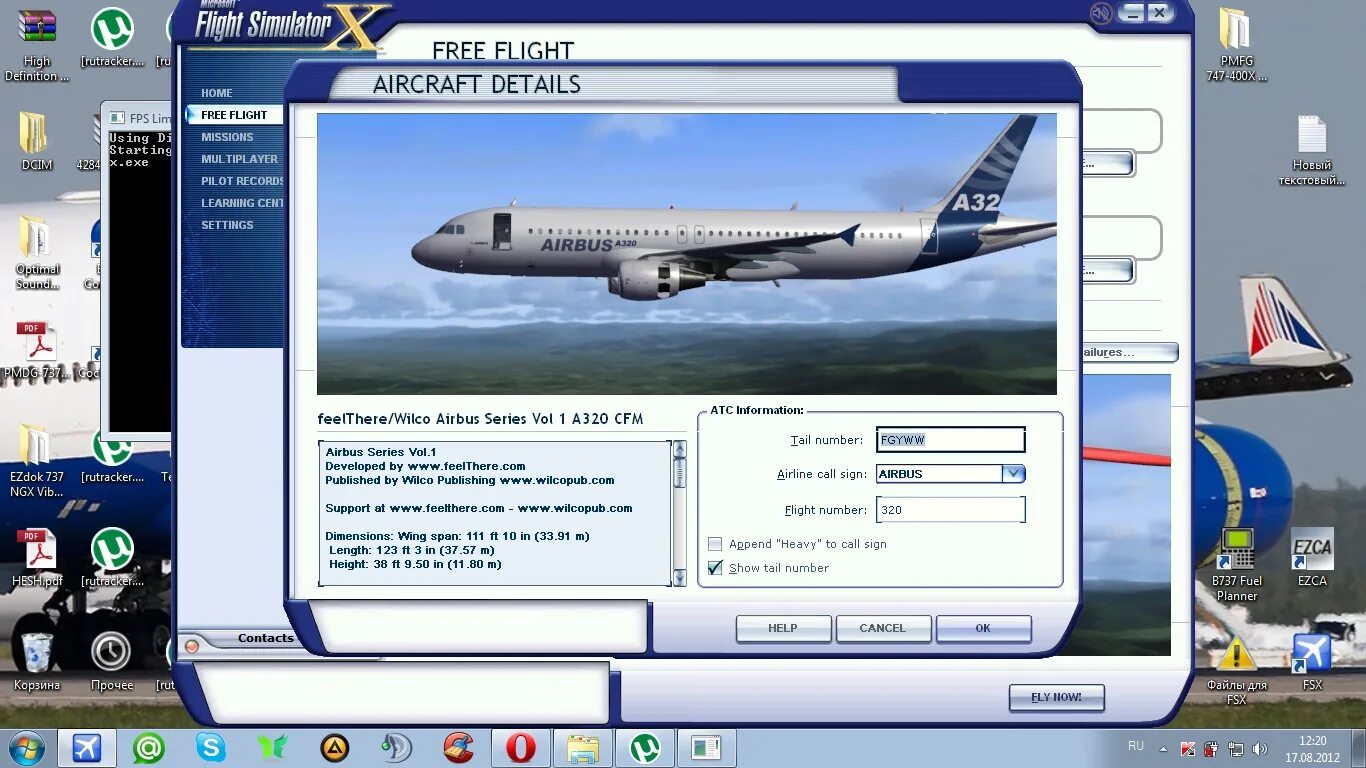Open the Файлы для FSX warning icon
Image resolution: width=1366 pixels, height=768 pixels.
click(1236, 669)
